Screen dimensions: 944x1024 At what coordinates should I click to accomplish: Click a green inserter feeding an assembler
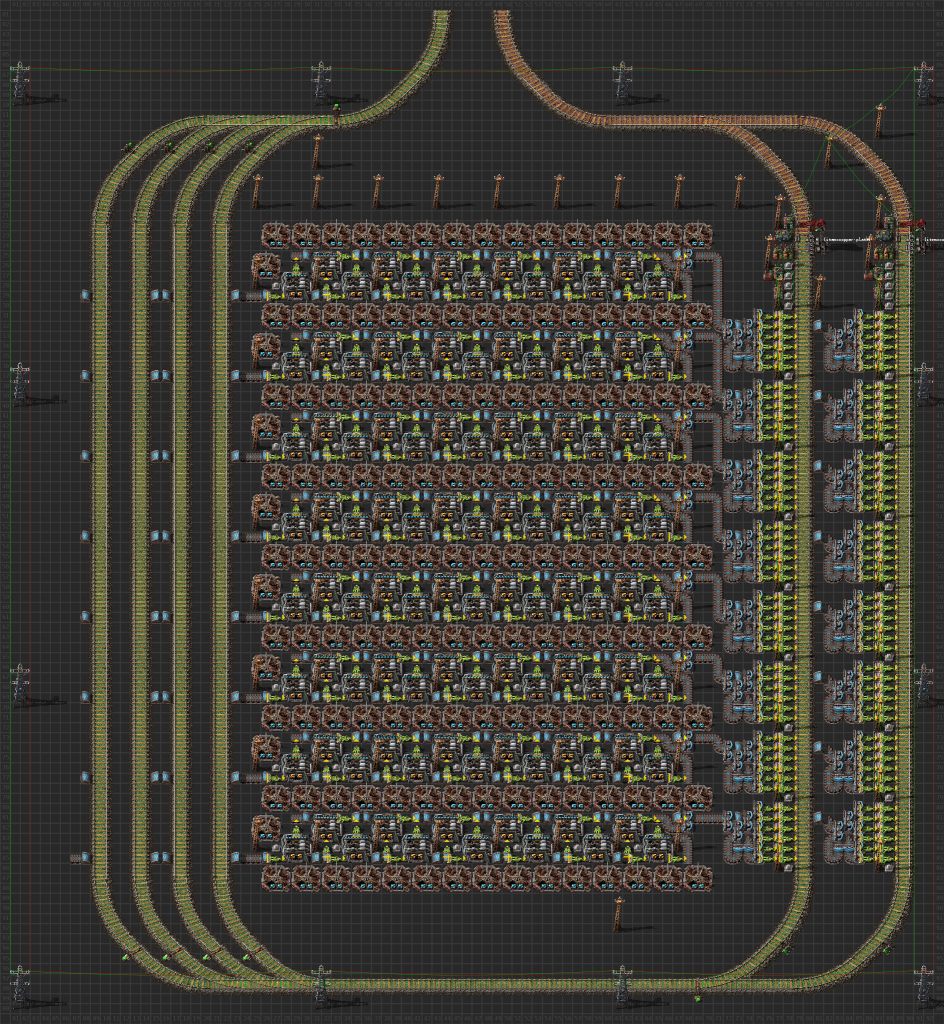tap(356, 268)
